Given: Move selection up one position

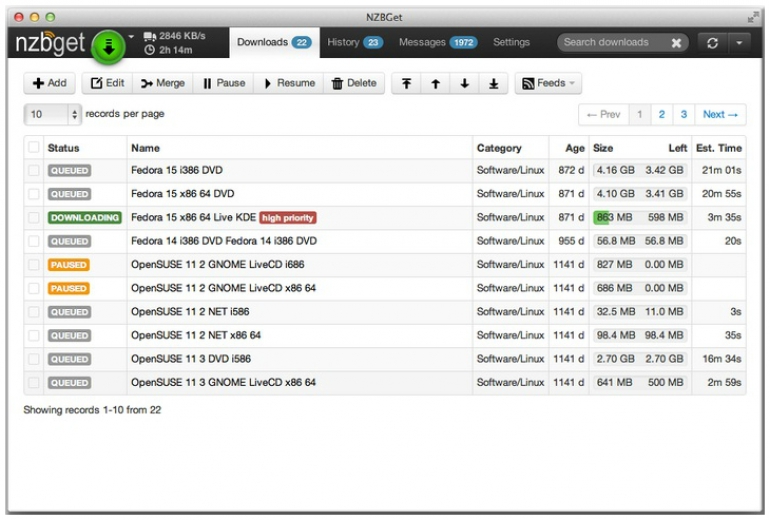Looking at the screenshot, I should (436, 83).
